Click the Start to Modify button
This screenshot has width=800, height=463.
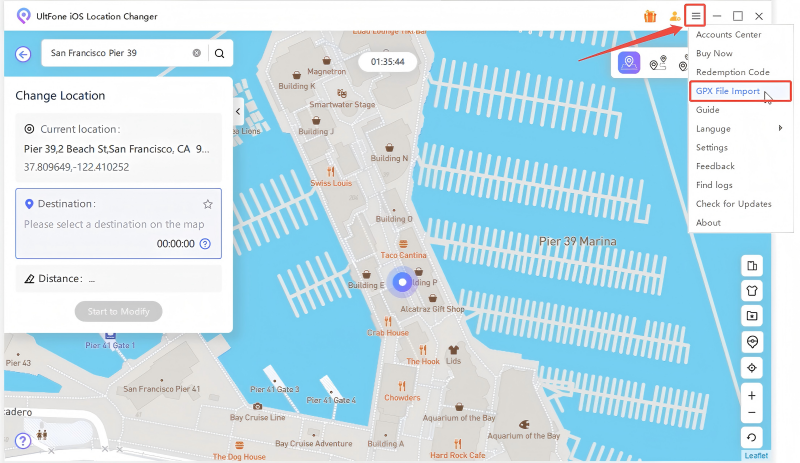118,311
